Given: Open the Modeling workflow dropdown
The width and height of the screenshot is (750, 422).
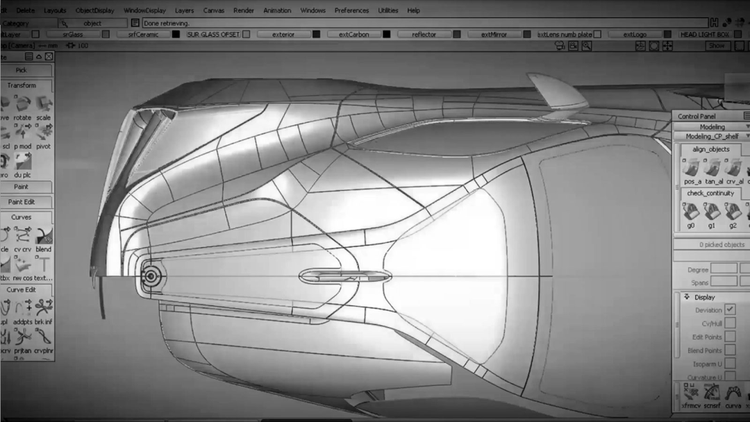Looking at the screenshot, I should pyautogui.click(x=712, y=127).
